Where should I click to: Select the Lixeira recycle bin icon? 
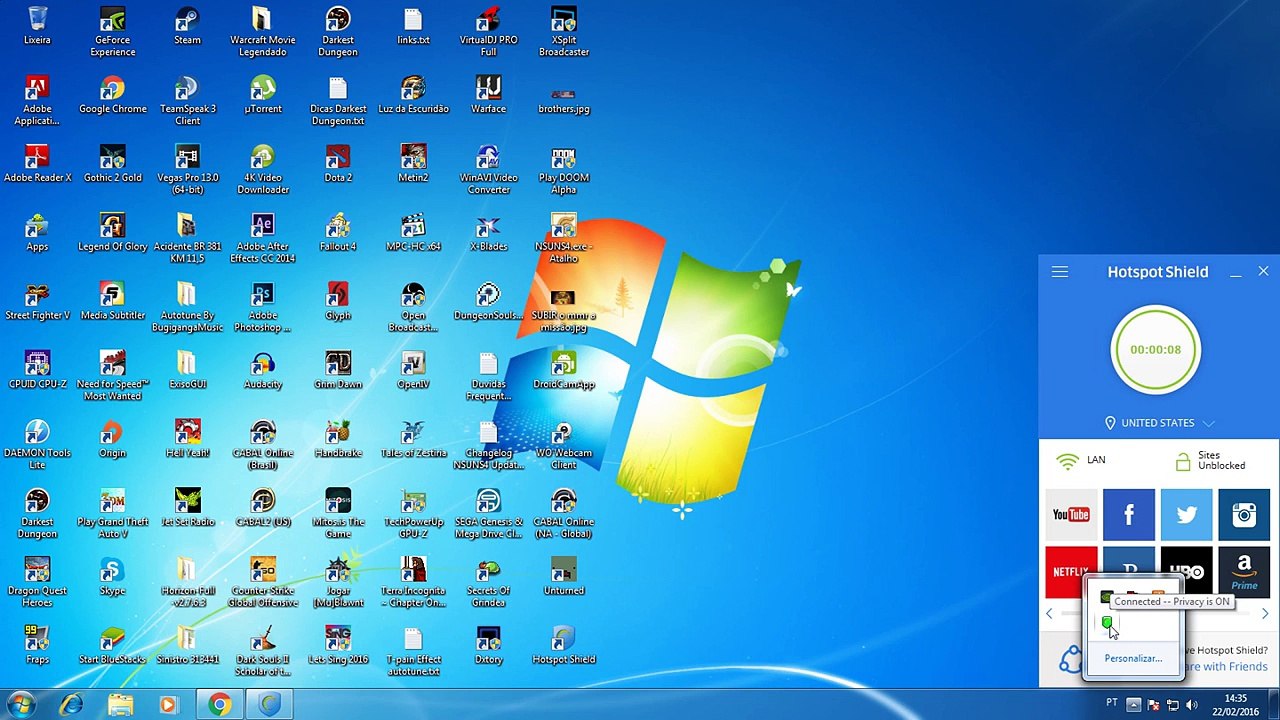point(37,26)
